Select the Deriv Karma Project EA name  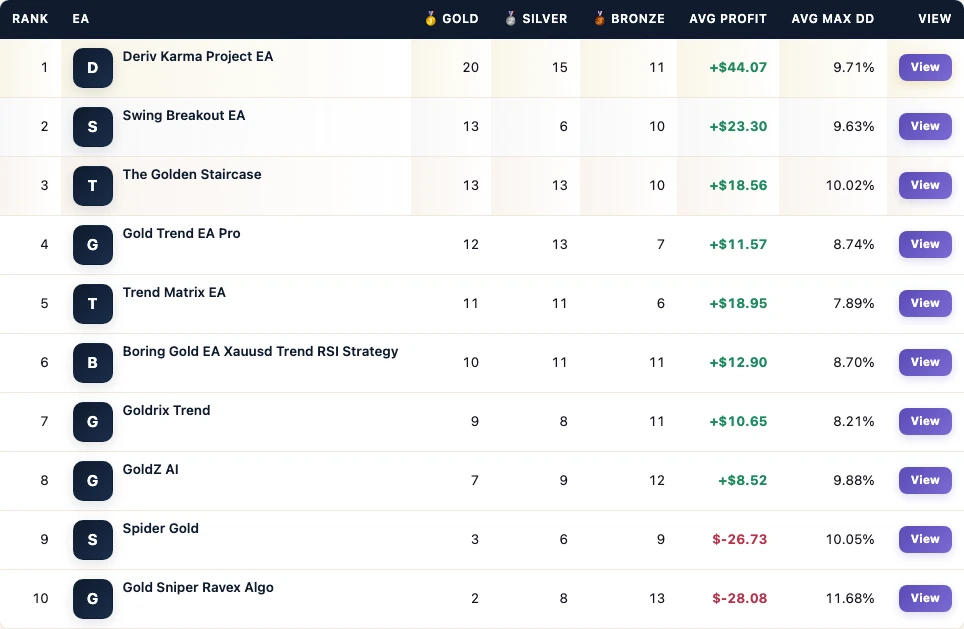[198, 57]
